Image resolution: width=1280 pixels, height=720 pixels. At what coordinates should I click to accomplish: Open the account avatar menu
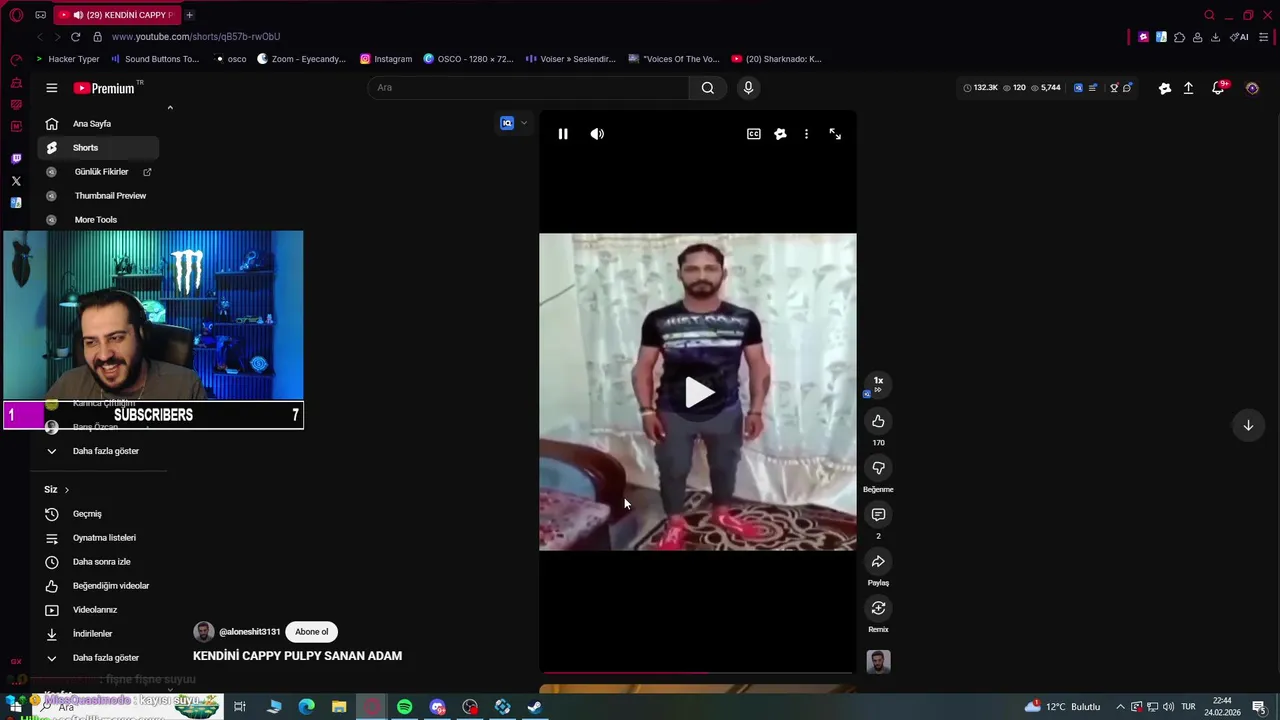pos(1252,88)
